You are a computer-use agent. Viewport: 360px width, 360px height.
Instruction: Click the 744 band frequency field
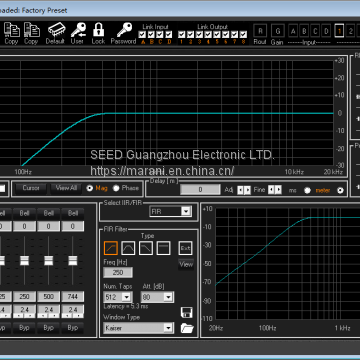(x=73, y=297)
